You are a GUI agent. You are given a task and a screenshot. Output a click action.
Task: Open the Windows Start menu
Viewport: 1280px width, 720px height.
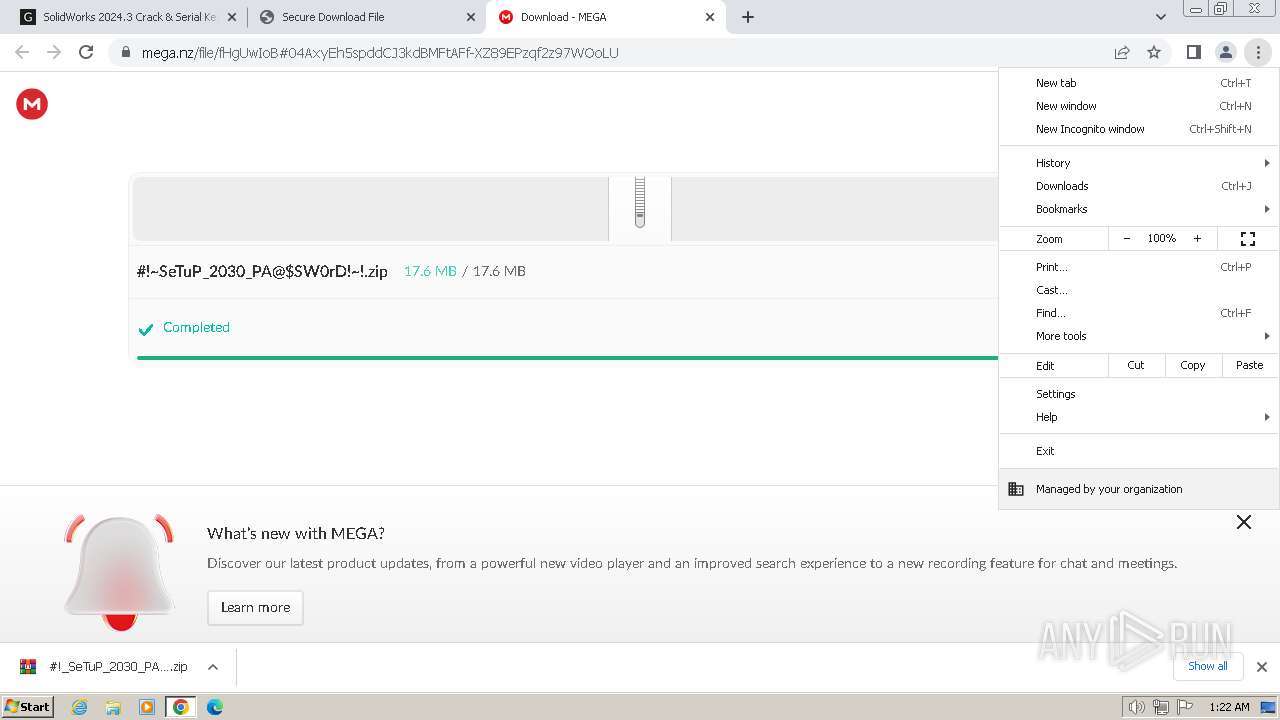27,707
